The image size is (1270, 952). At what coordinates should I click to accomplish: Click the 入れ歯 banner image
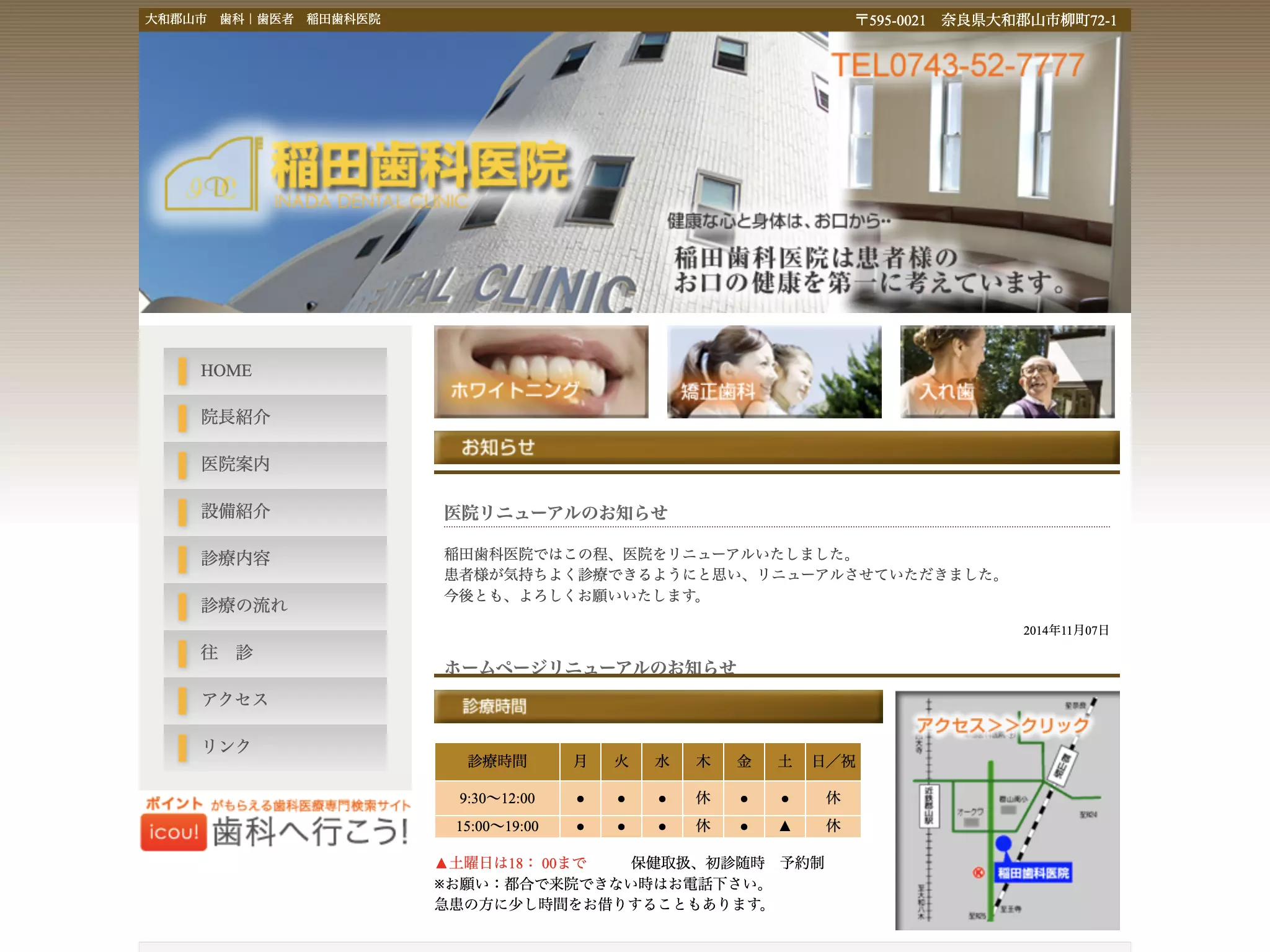point(1008,372)
